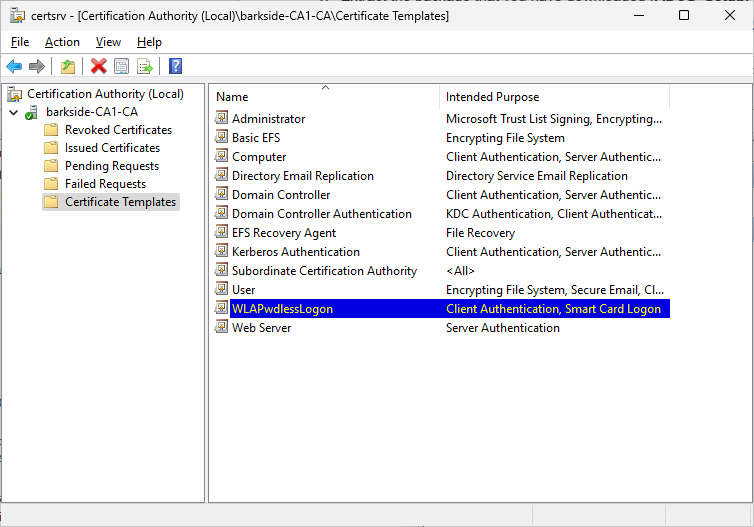Image resolution: width=754 pixels, height=527 pixels.
Task: Open the Action menu
Action: (62, 42)
